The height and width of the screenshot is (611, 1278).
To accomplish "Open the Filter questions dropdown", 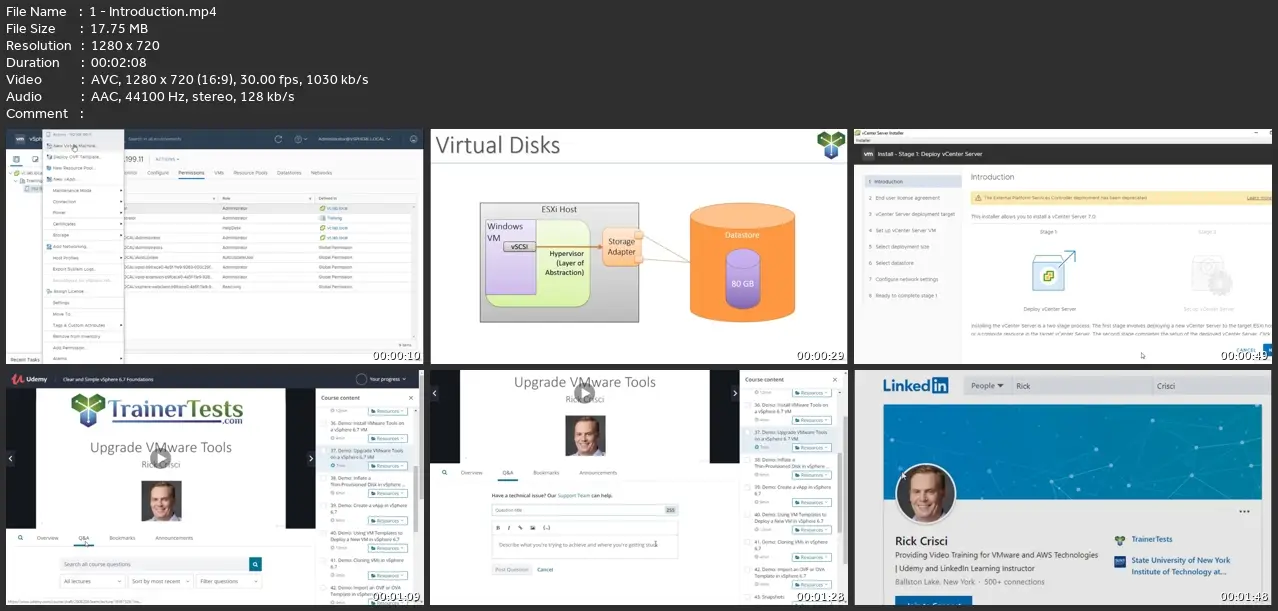I will click(x=227, y=581).
